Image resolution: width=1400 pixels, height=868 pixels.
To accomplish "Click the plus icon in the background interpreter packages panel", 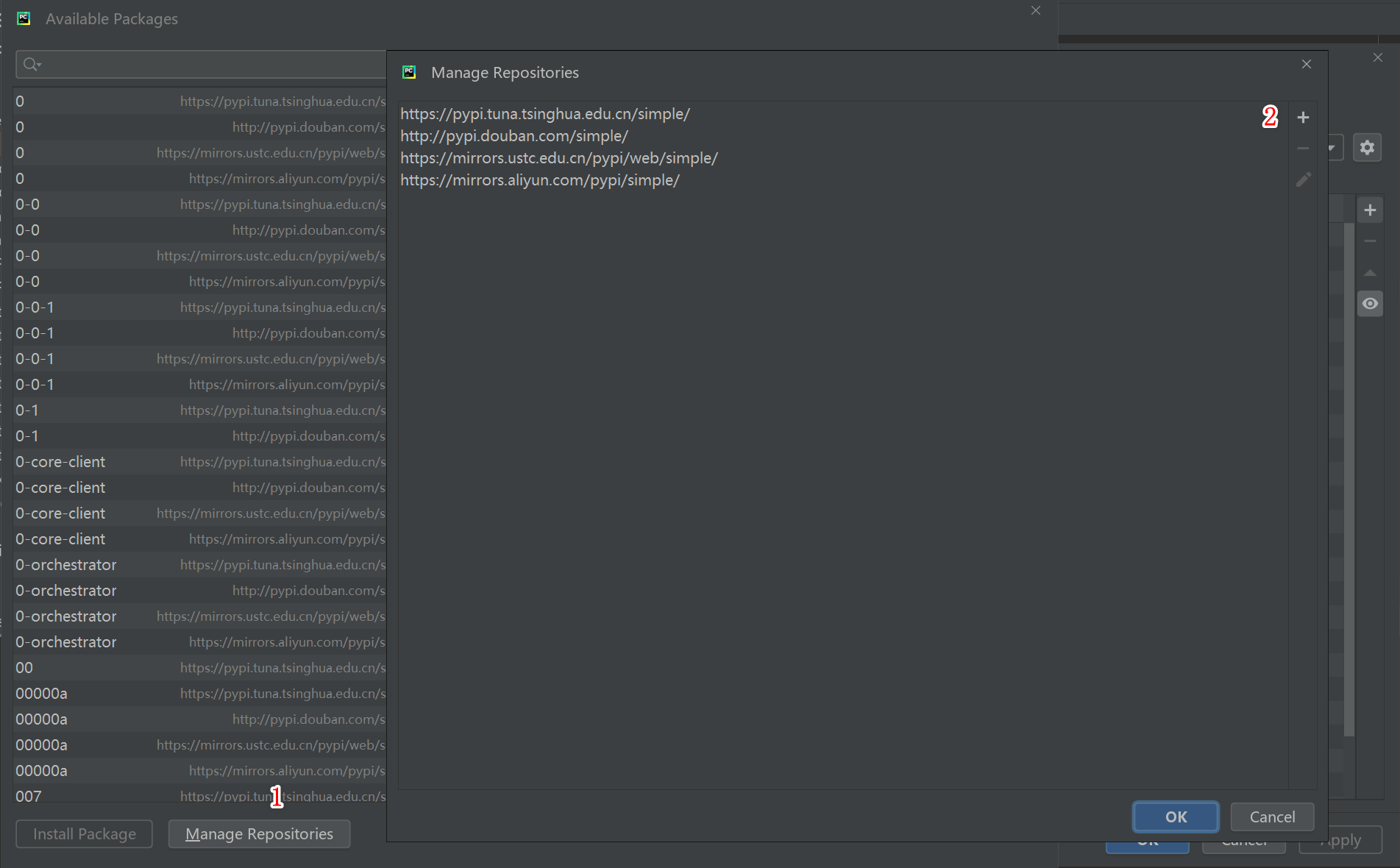I will point(1370,210).
